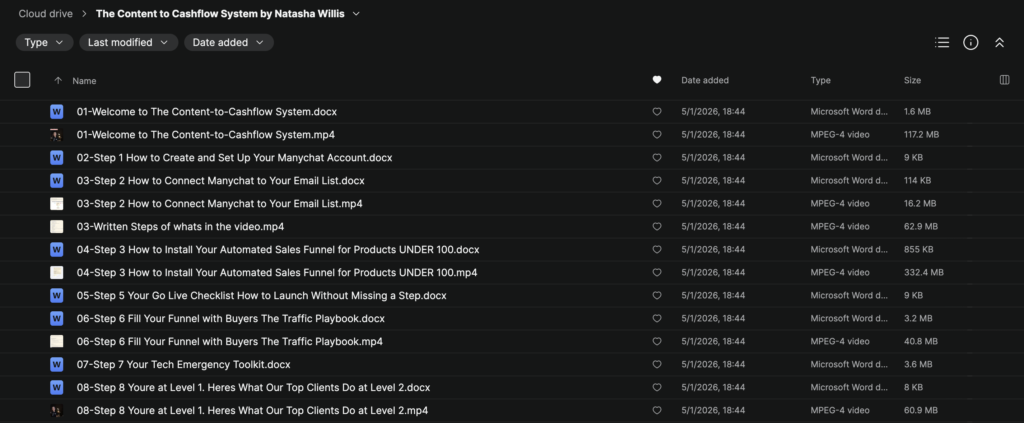Click heart icon for 08-Step 8 docx
Screen dimensions: 1024x423
pos(657,387)
